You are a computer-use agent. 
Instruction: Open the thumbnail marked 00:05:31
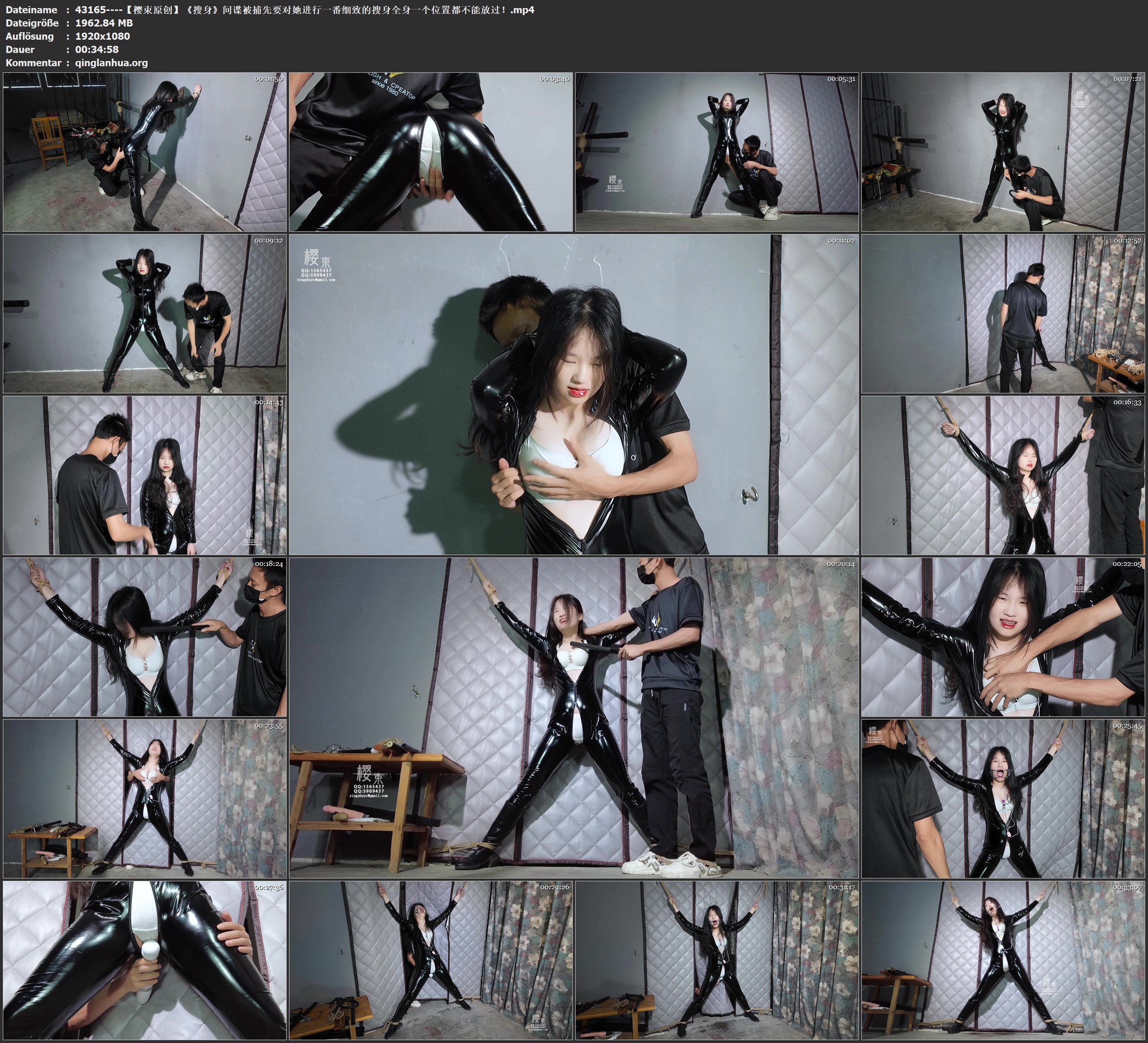pos(717,152)
